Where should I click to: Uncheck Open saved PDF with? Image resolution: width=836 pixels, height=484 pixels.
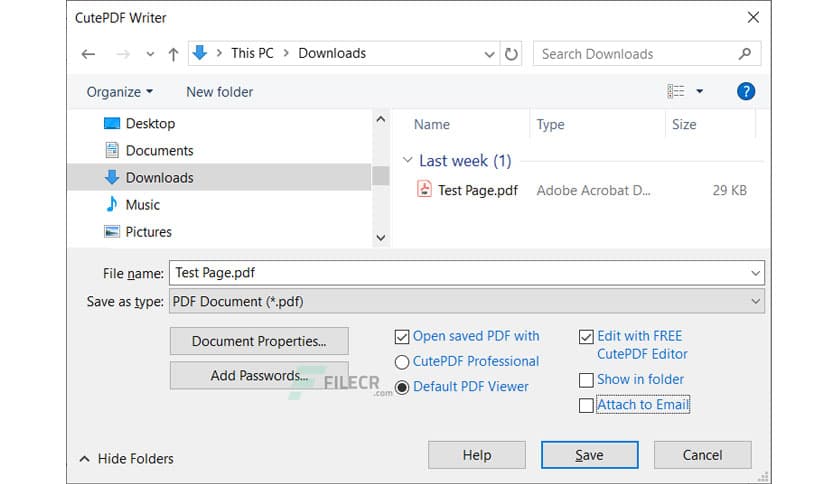click(402, 337)
